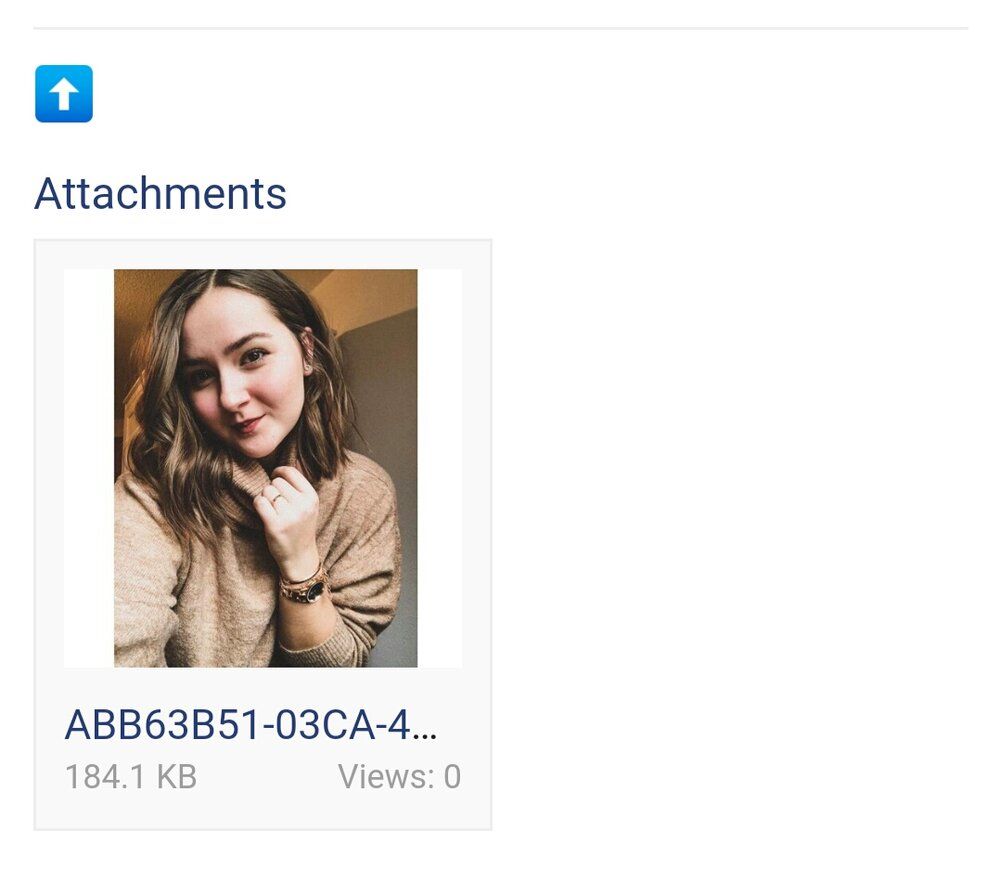
Task: View the attachment image of the beige sweater
Action: point(265,468)
